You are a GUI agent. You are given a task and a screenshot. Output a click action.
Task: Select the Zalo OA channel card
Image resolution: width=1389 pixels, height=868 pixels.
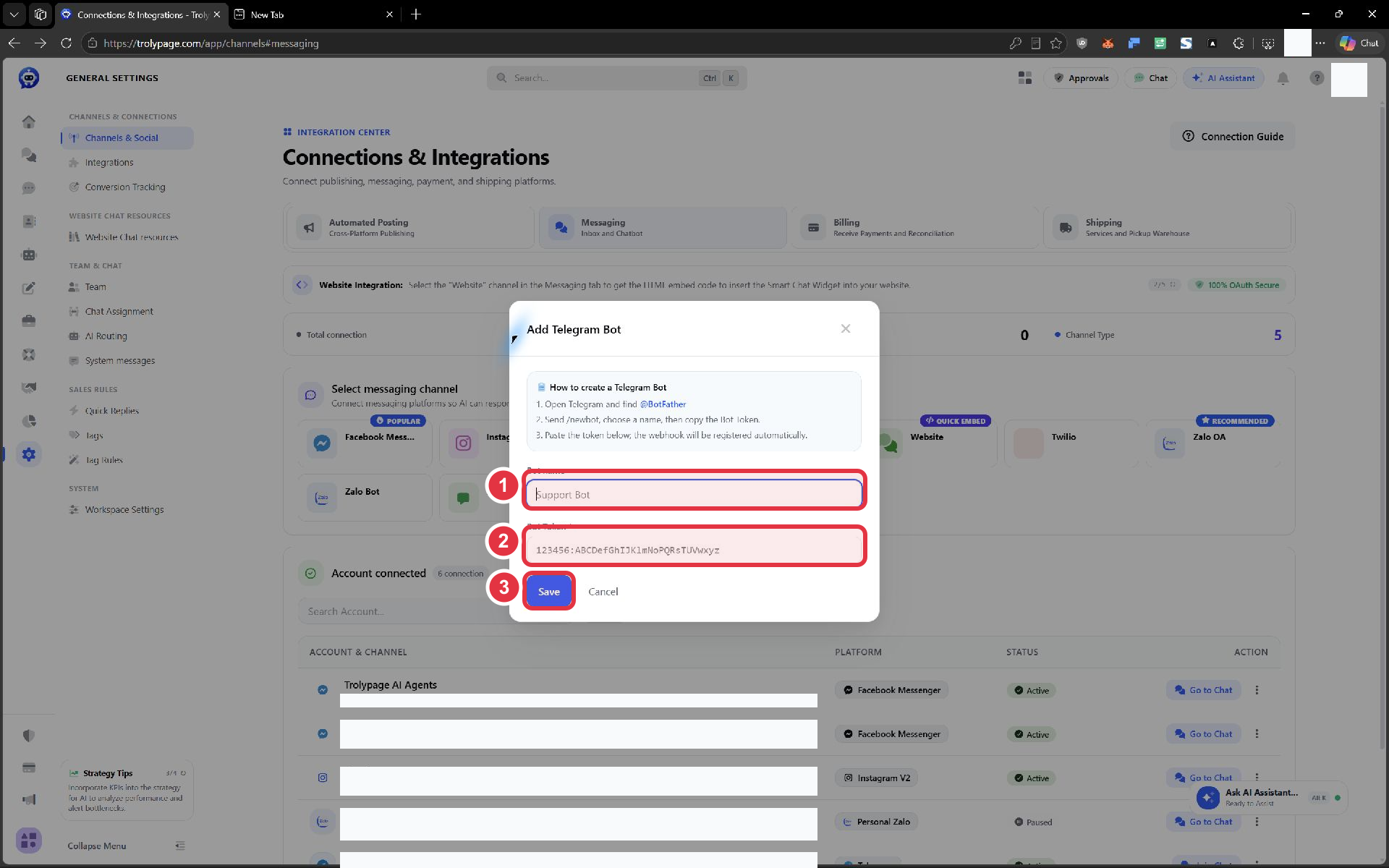tap(1214, 443)
